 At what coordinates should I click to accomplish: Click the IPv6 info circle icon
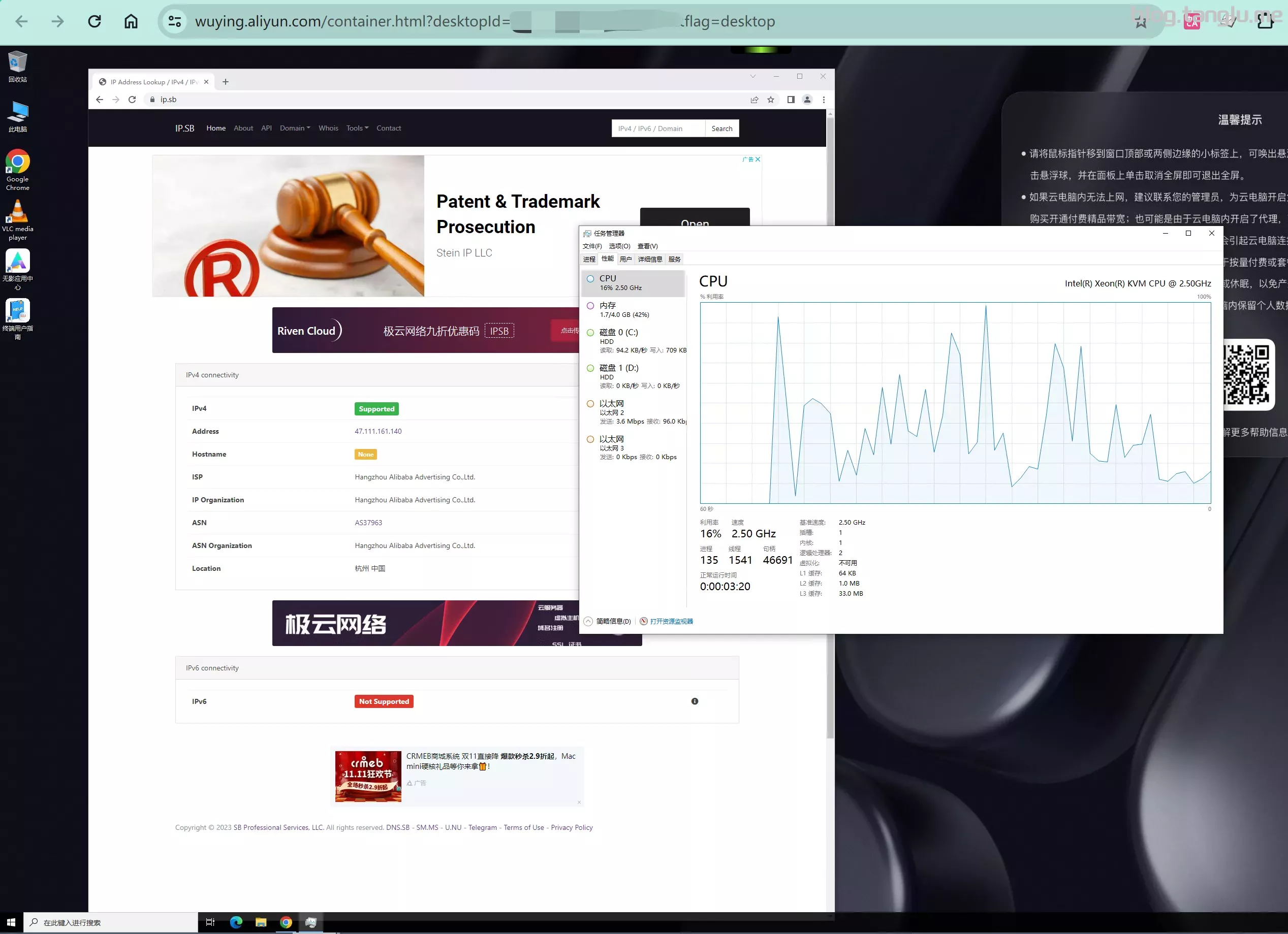tap(695, 701)
